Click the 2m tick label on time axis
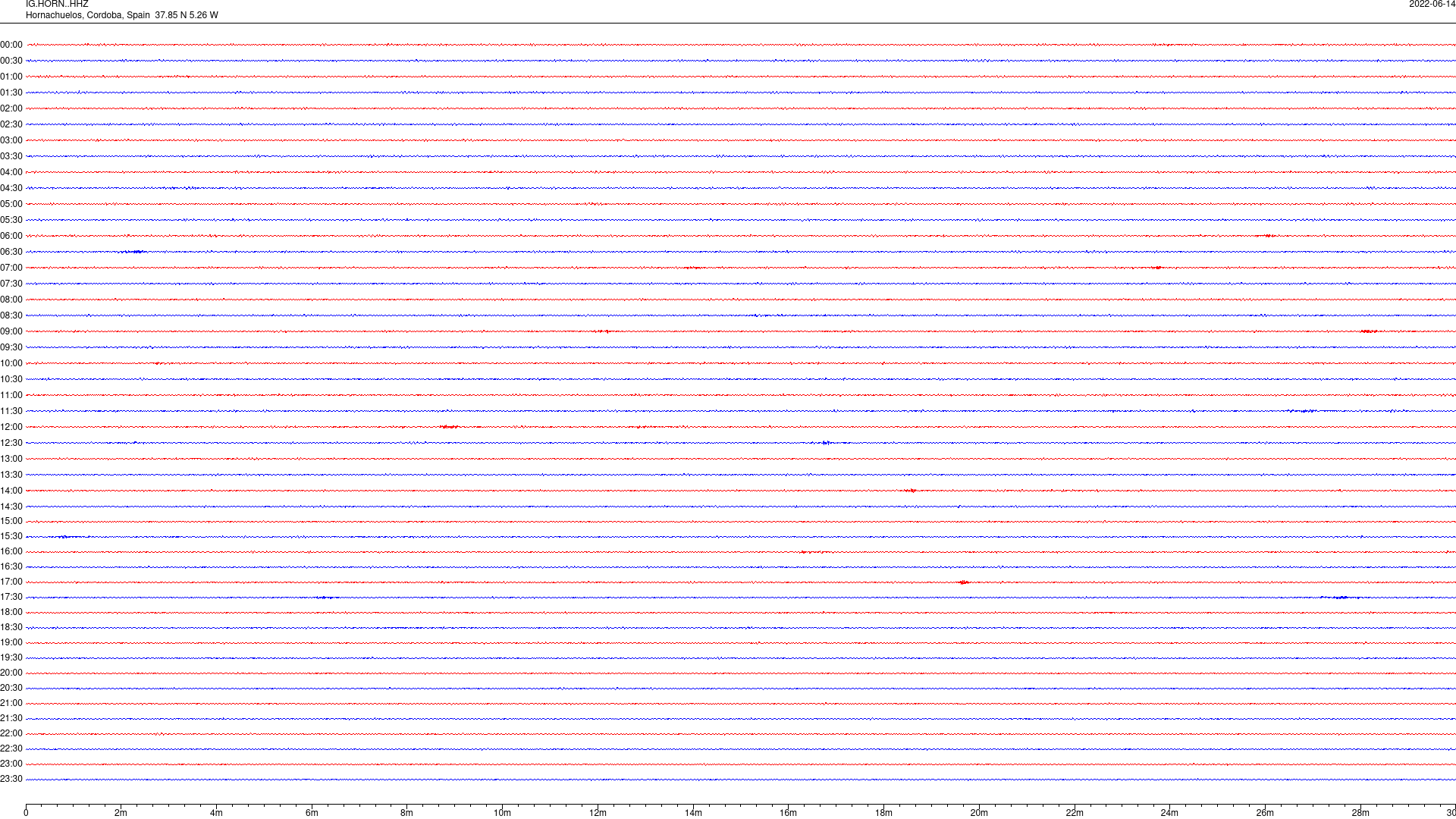 point(121,813)
